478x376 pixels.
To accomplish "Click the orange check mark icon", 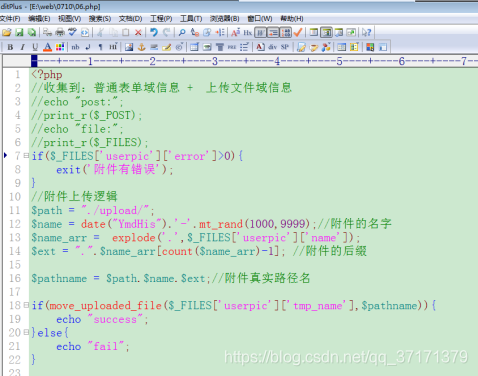I will coord(298,32).
